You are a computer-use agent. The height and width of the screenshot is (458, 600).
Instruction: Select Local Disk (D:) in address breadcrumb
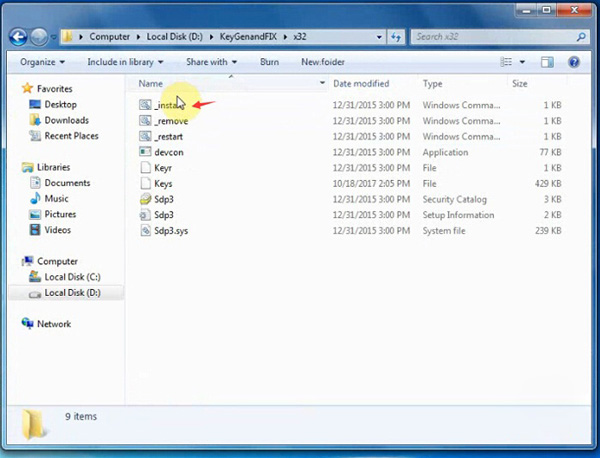point(174,37)
